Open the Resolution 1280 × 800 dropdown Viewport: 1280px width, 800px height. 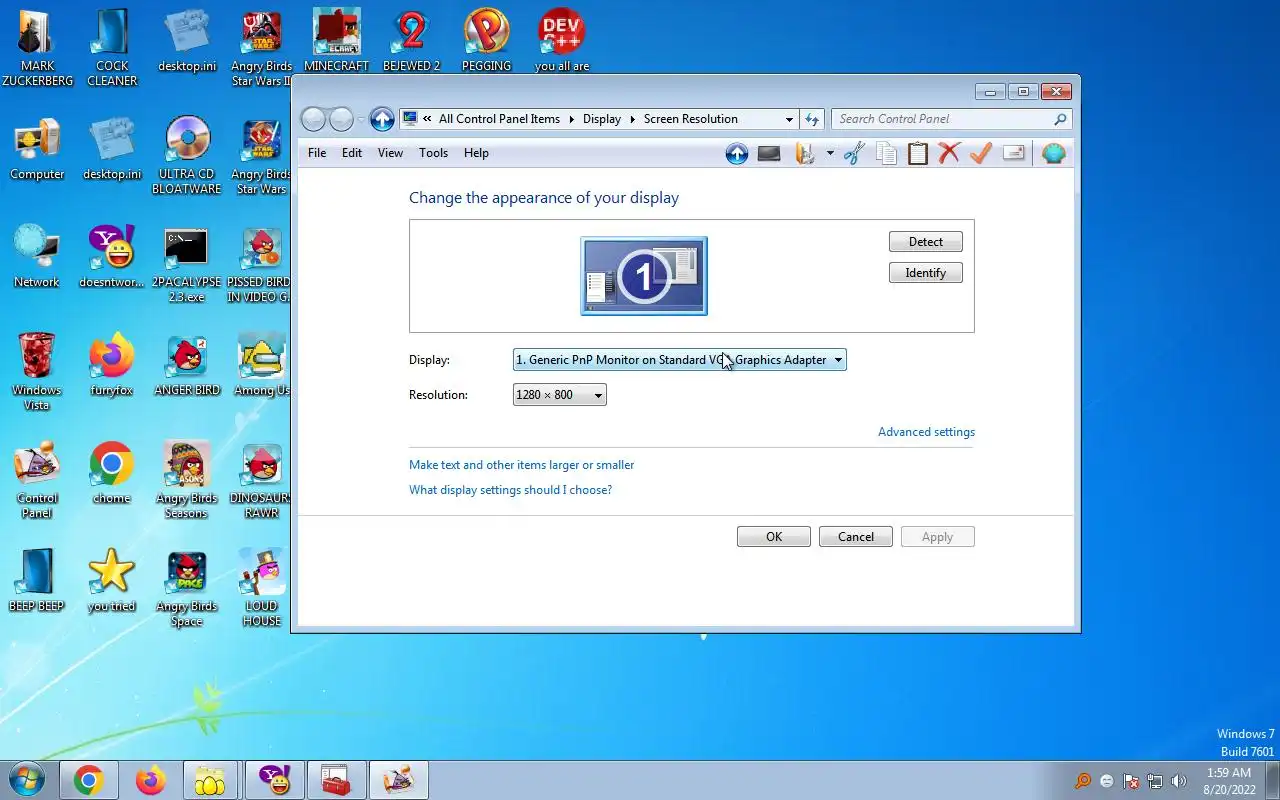[x=559, y=395]
